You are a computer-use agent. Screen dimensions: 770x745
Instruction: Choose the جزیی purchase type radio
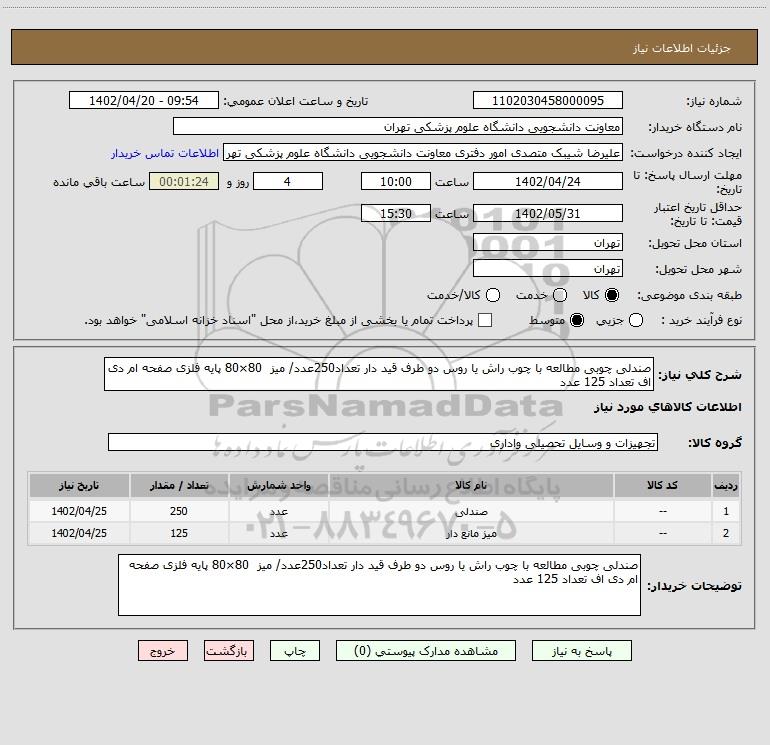636,320
